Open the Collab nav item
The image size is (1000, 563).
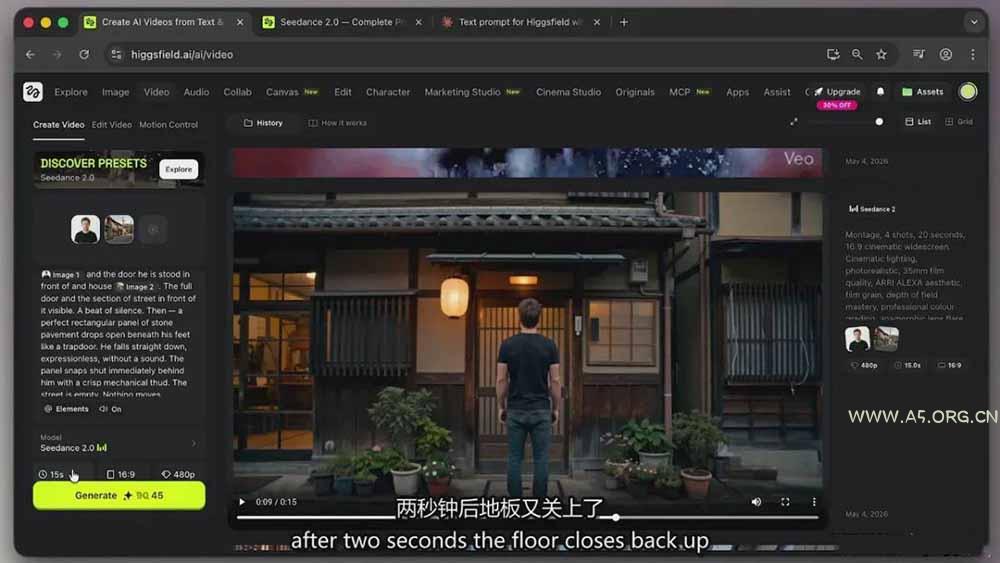tap(237, 92)
